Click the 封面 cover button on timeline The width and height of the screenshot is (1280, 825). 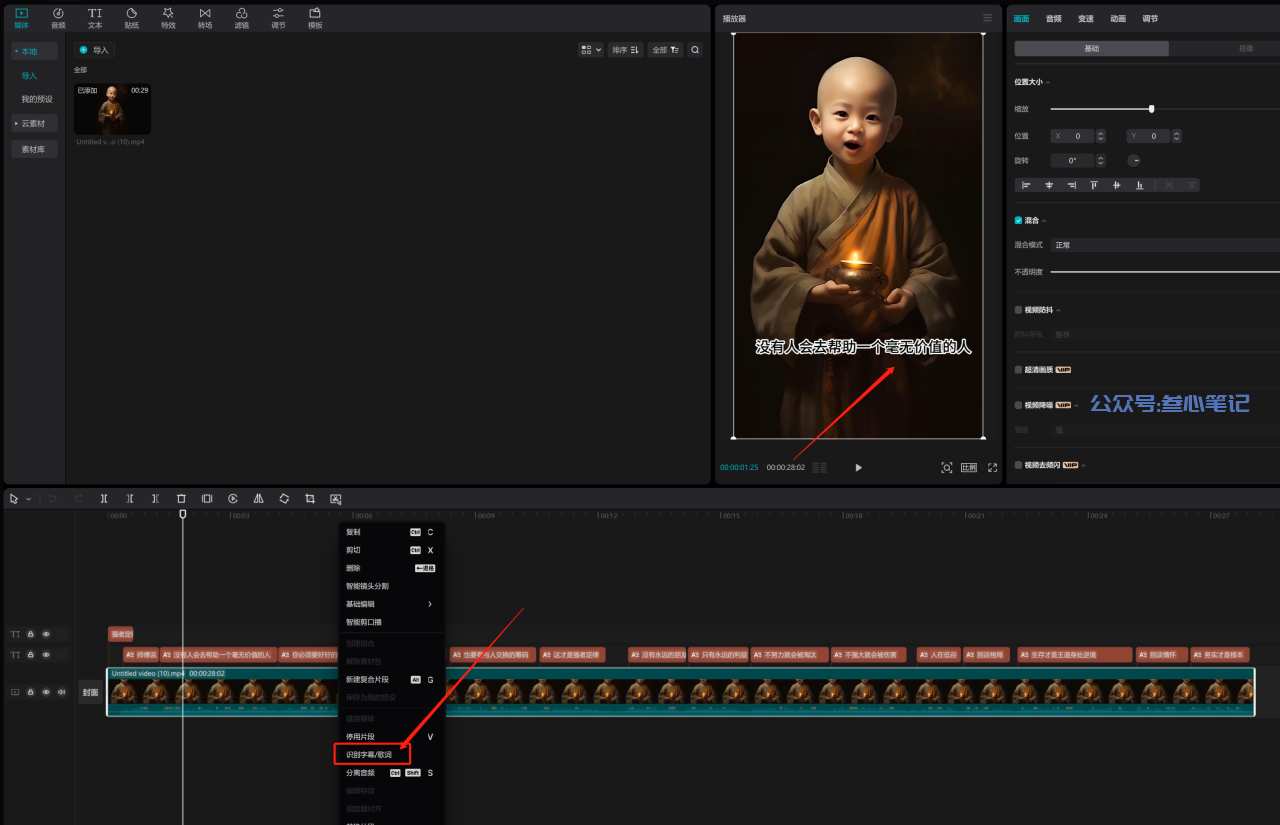(x=91, y=692)
